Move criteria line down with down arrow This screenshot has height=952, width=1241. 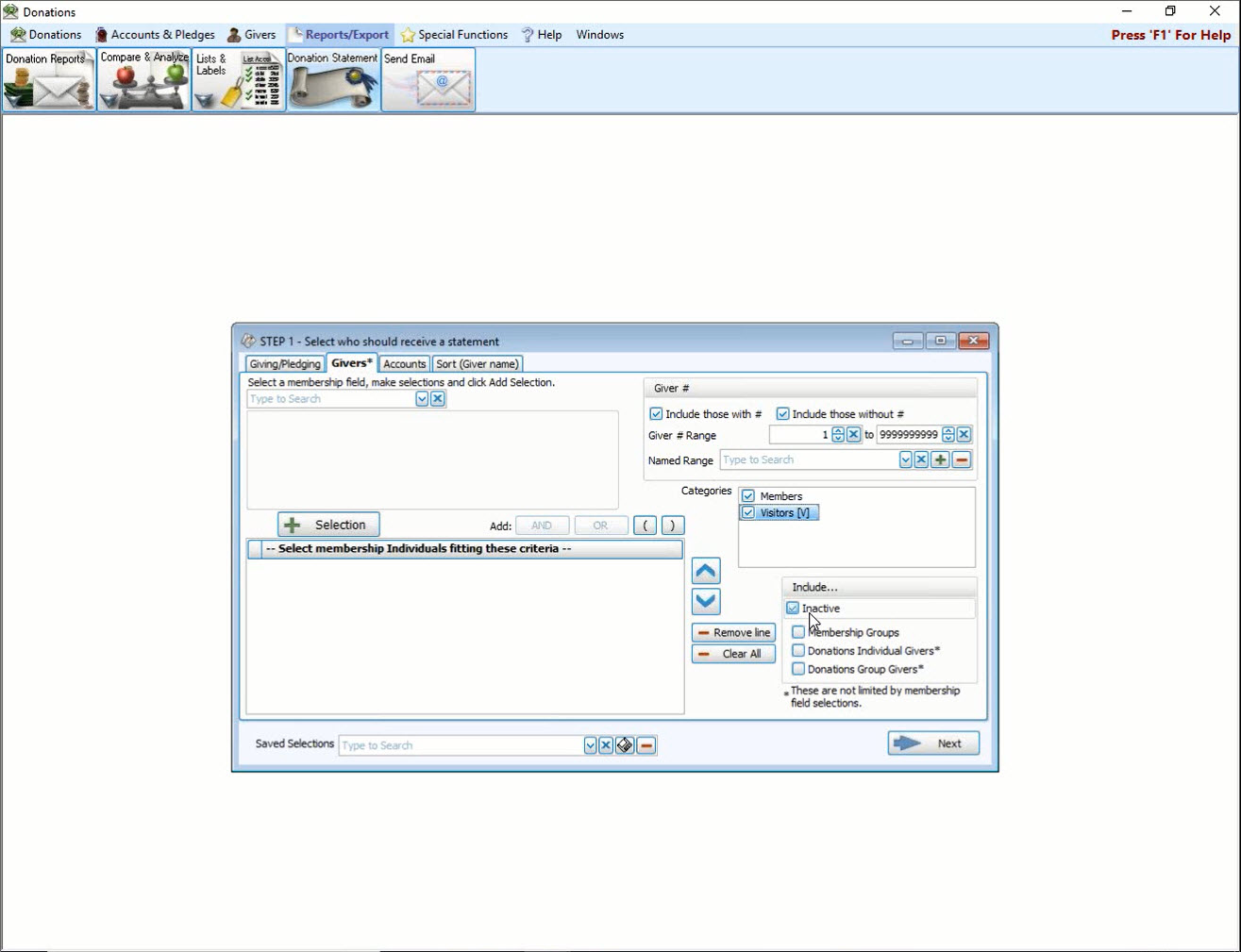point(706,602)
